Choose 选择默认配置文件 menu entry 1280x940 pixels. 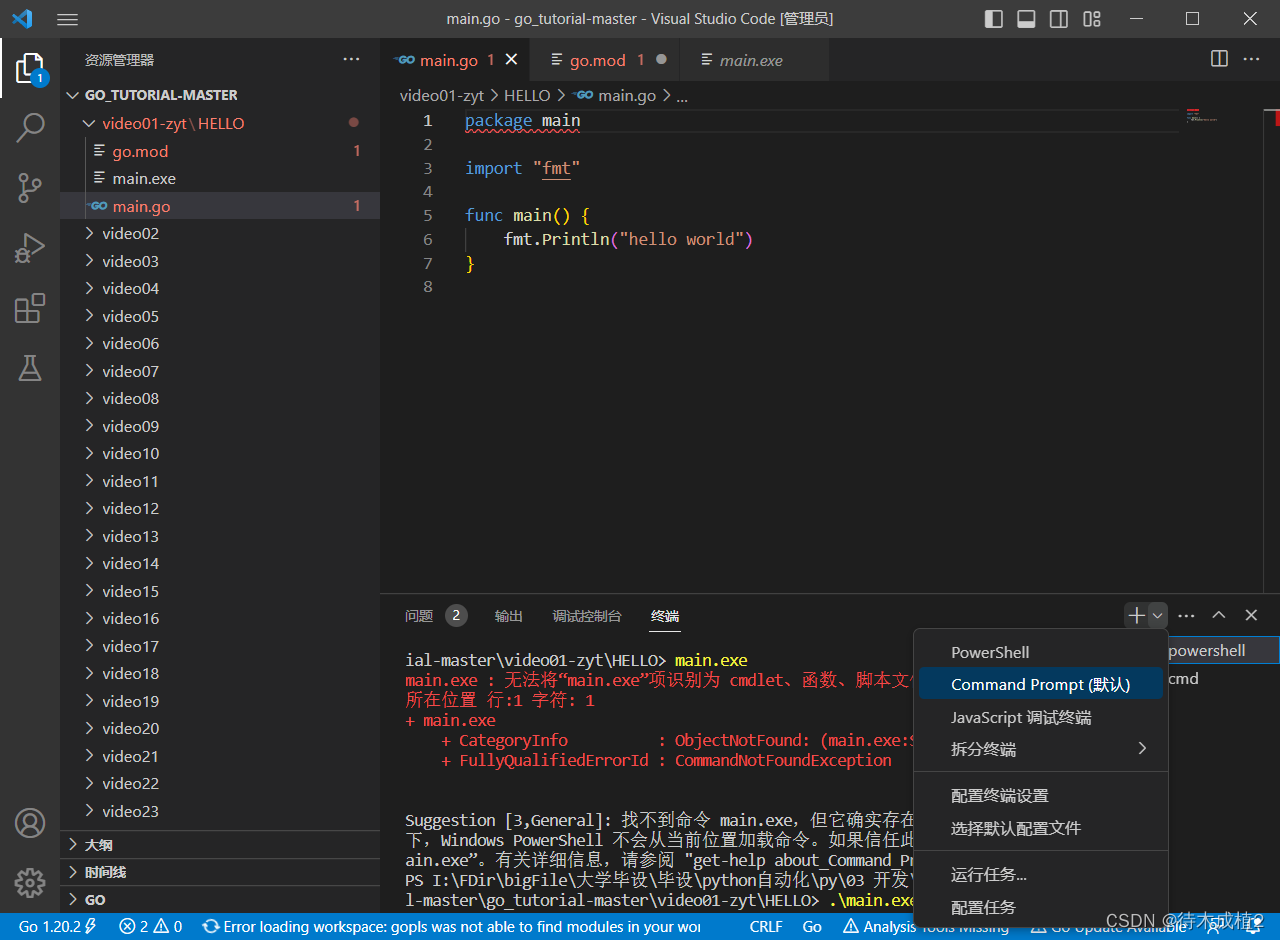1040,828
